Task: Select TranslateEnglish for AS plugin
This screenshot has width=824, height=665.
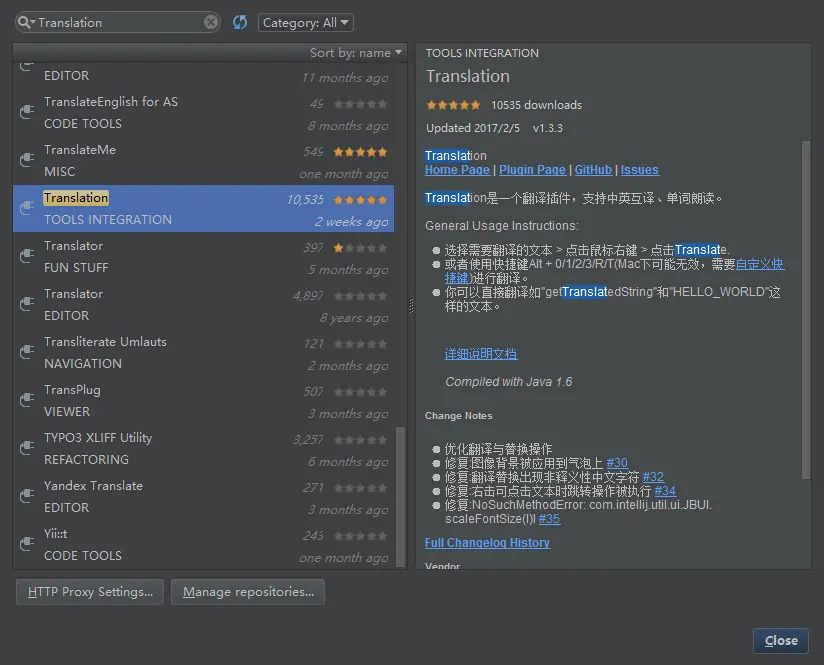Action: click(203, 112)
